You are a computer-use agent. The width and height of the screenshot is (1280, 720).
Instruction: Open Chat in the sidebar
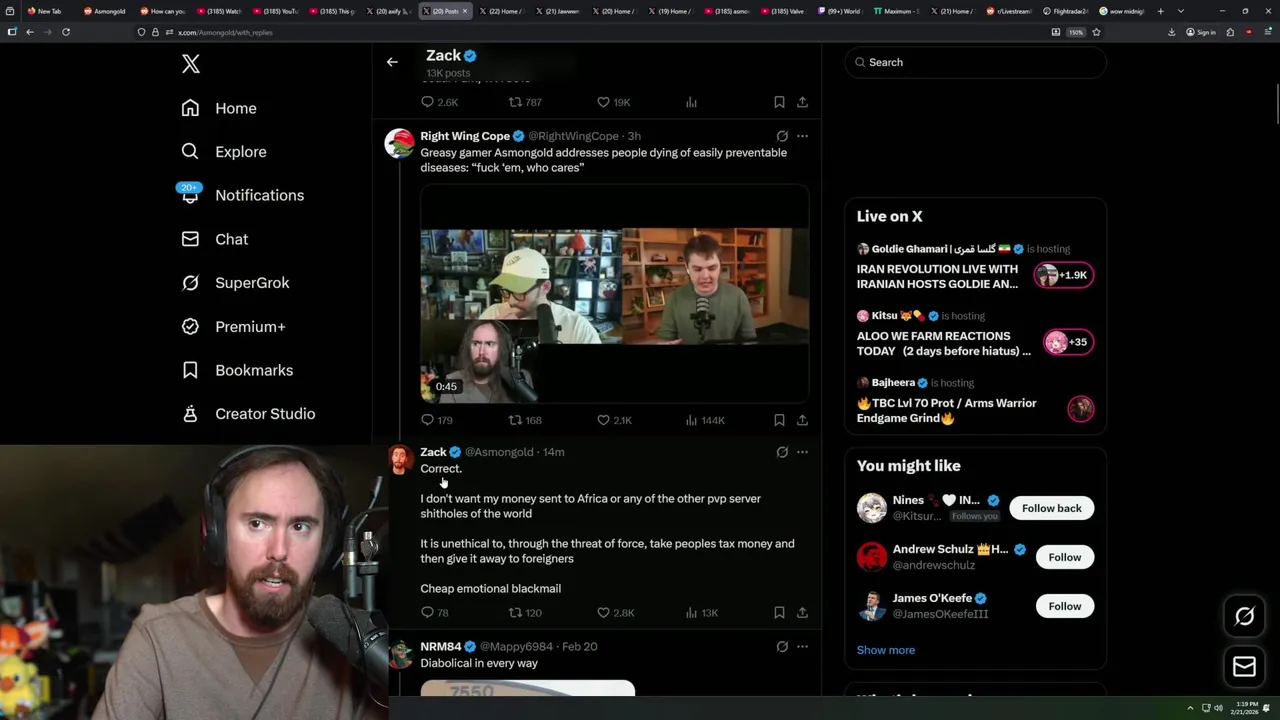[x=214, y=239]
